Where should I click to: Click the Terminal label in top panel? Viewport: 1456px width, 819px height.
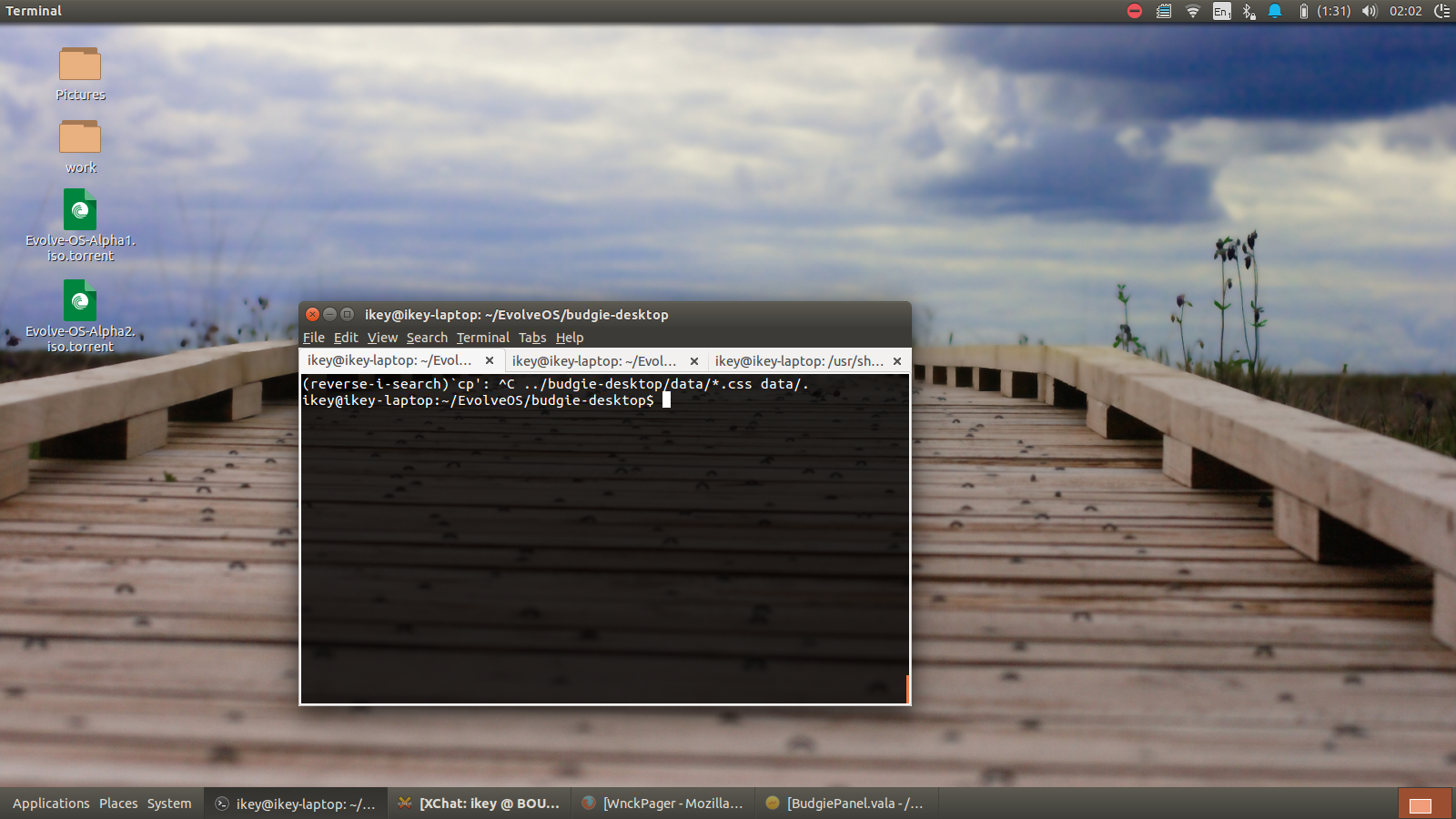click(x=34, y=11)
